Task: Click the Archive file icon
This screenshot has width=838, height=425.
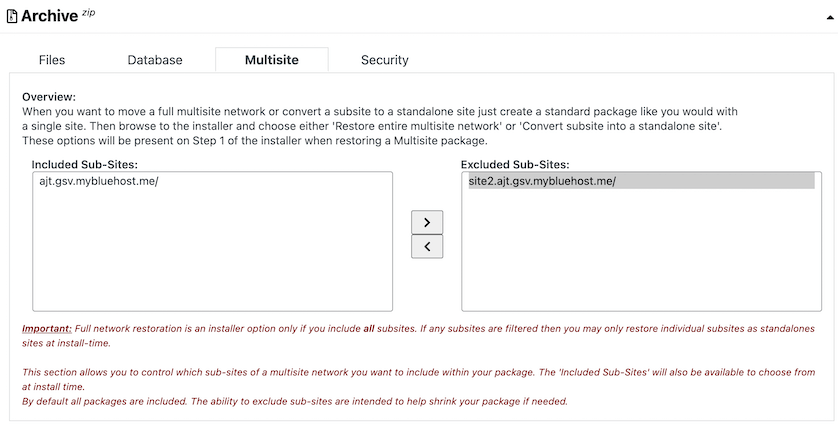Action: (x=12, y=17)
